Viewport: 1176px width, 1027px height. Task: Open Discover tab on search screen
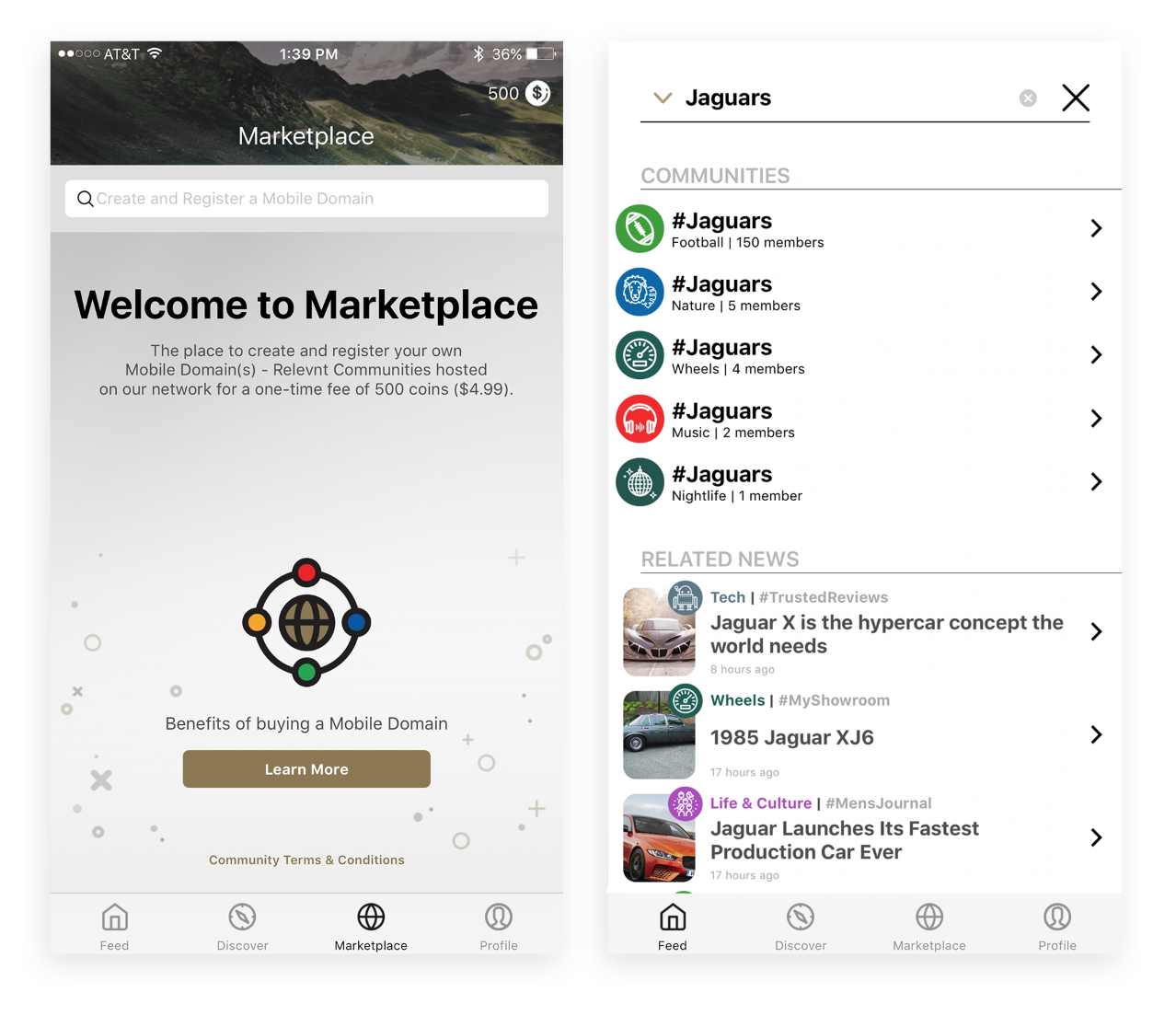(801, 927)
